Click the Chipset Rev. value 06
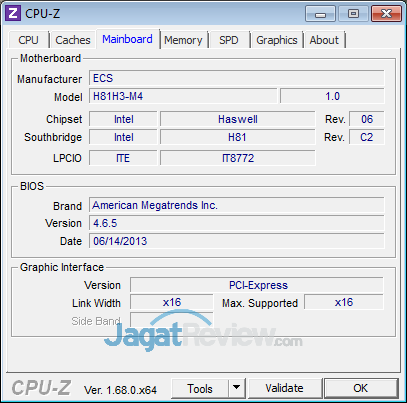 click(x=367, y=119)
